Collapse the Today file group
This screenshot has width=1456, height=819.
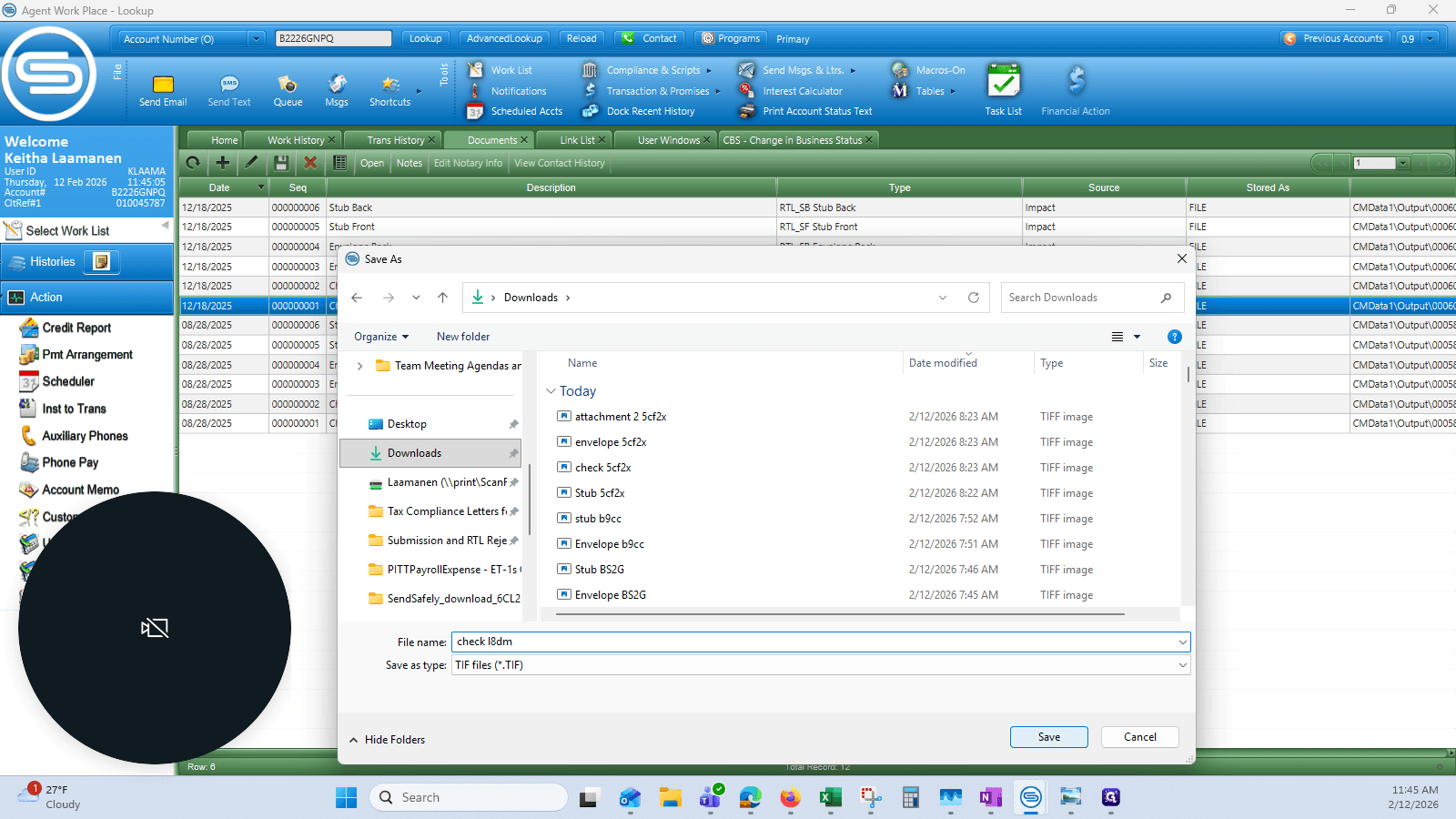pos(551,391)
